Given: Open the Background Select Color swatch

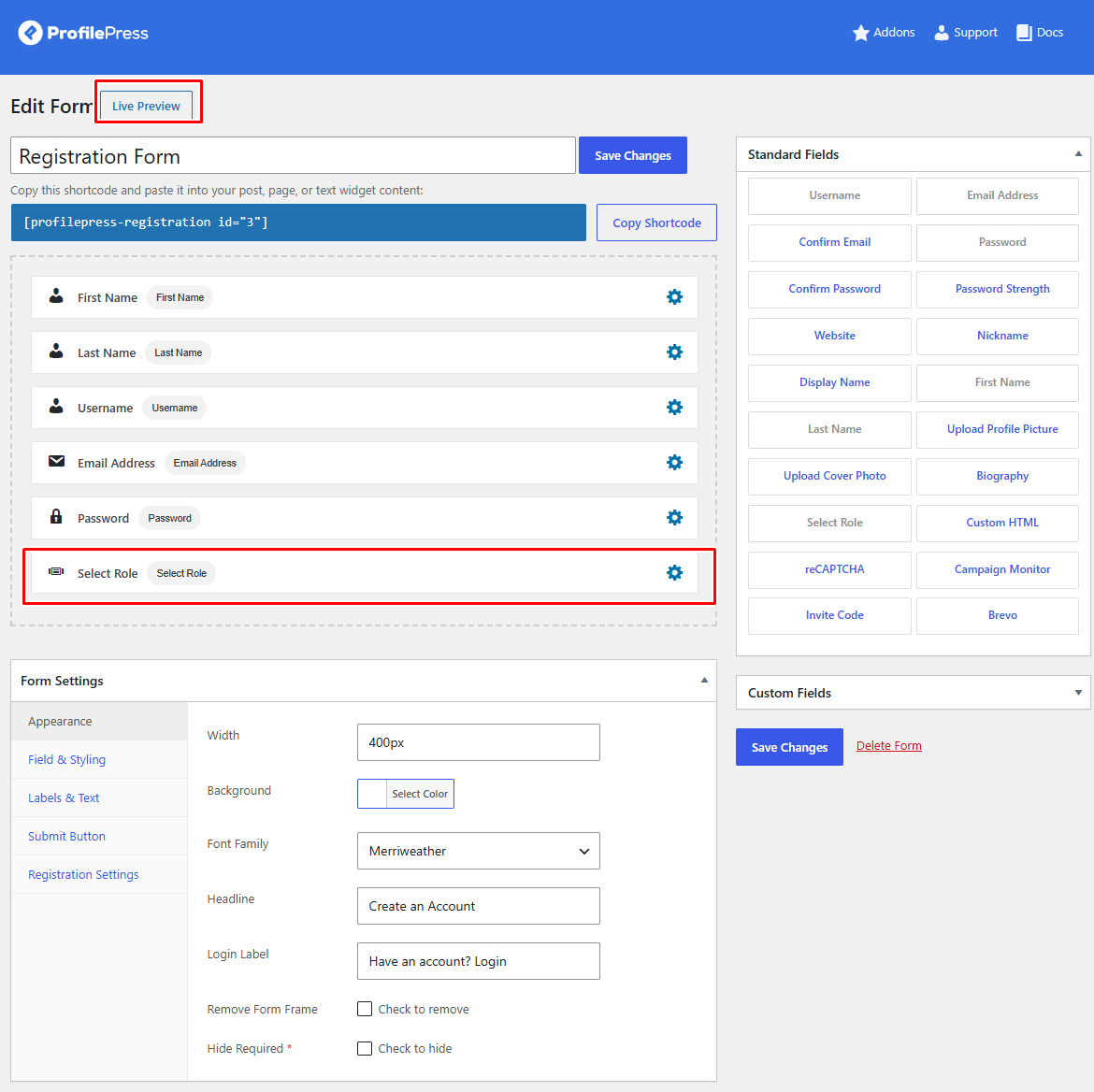Looking at the screenshot, I should coord(406,794).
